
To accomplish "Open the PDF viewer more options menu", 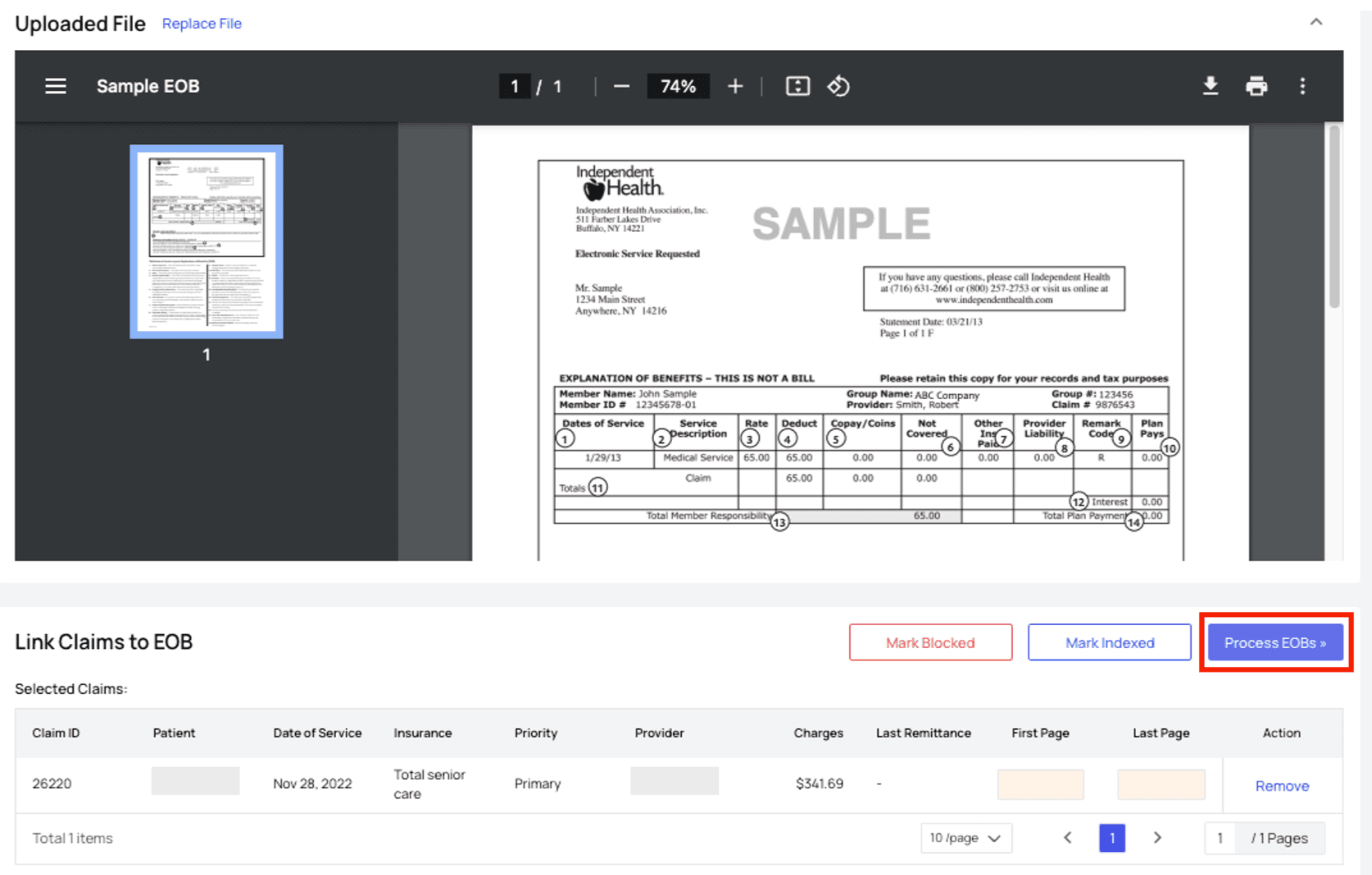I will (x=1302, y=86).
